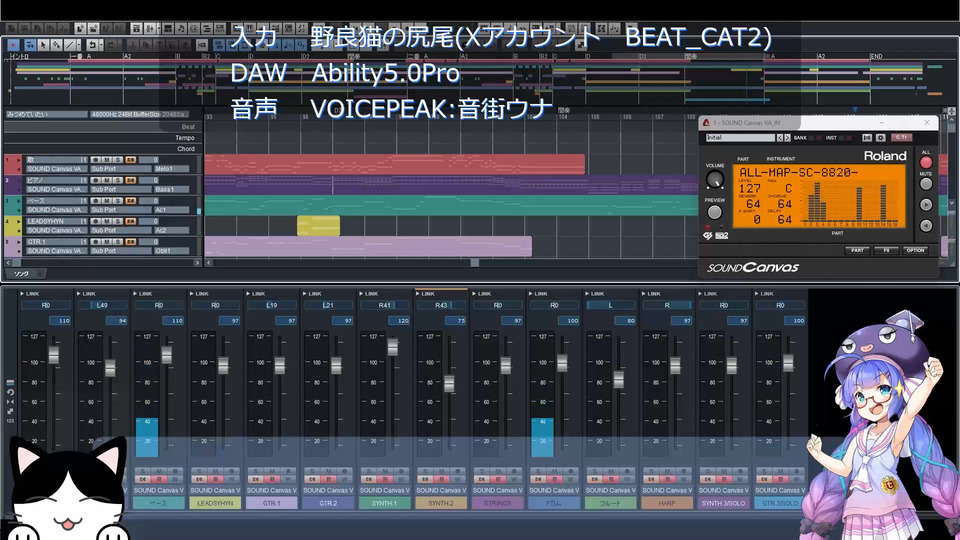The image size is (960, 540).
Task: Adjust the VOLUME knob in SOUND Canvas
Action: point(715,179)
